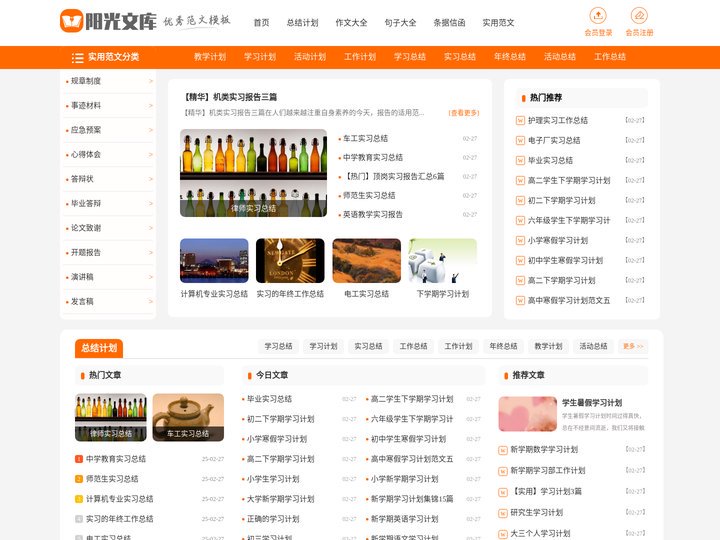
Task: Open 发言稿 in the left category list
Action: [82, 302]
